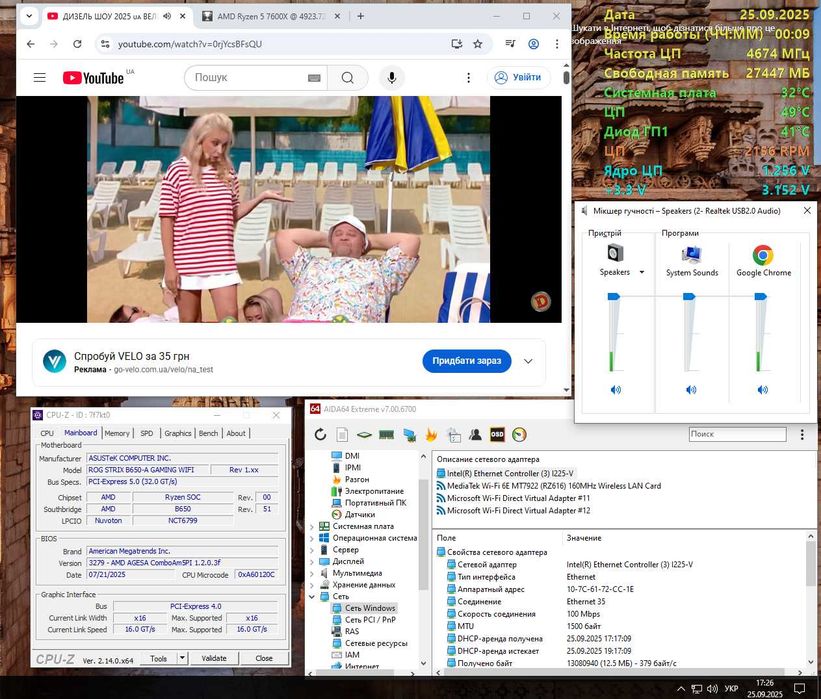Switch to AMD Ryzen 5 7600X browser tab
This screenshot has width=821, height=699.
(271, 16)
